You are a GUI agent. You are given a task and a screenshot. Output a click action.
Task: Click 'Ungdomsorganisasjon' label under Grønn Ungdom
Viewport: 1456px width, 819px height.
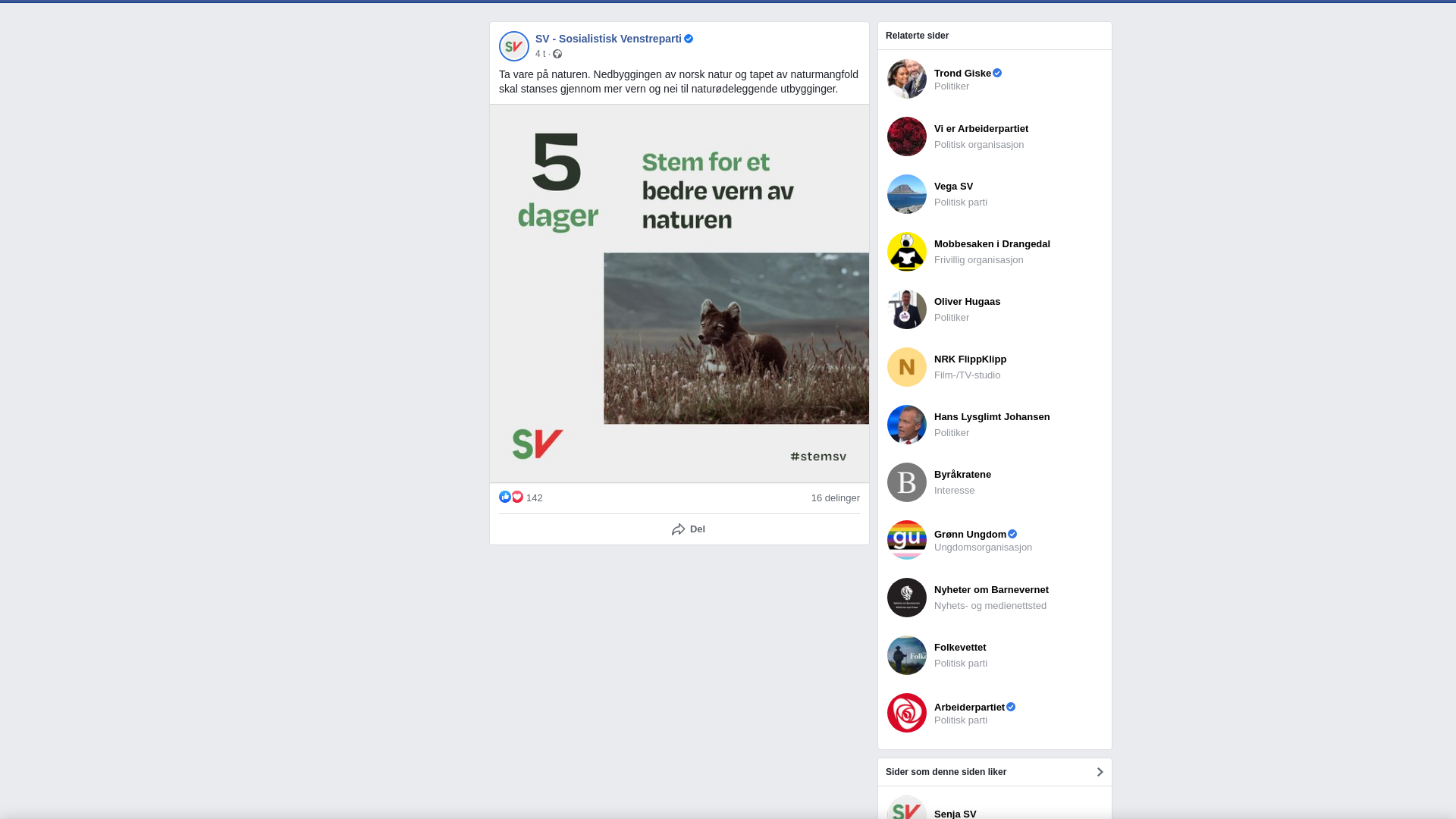pyautogui.click(x=983, y=548)
